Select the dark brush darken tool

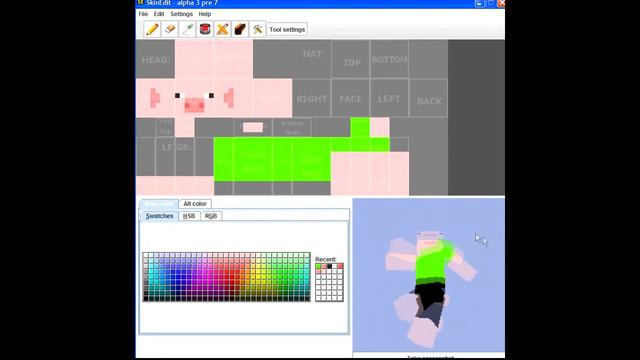tap(240, 29)
